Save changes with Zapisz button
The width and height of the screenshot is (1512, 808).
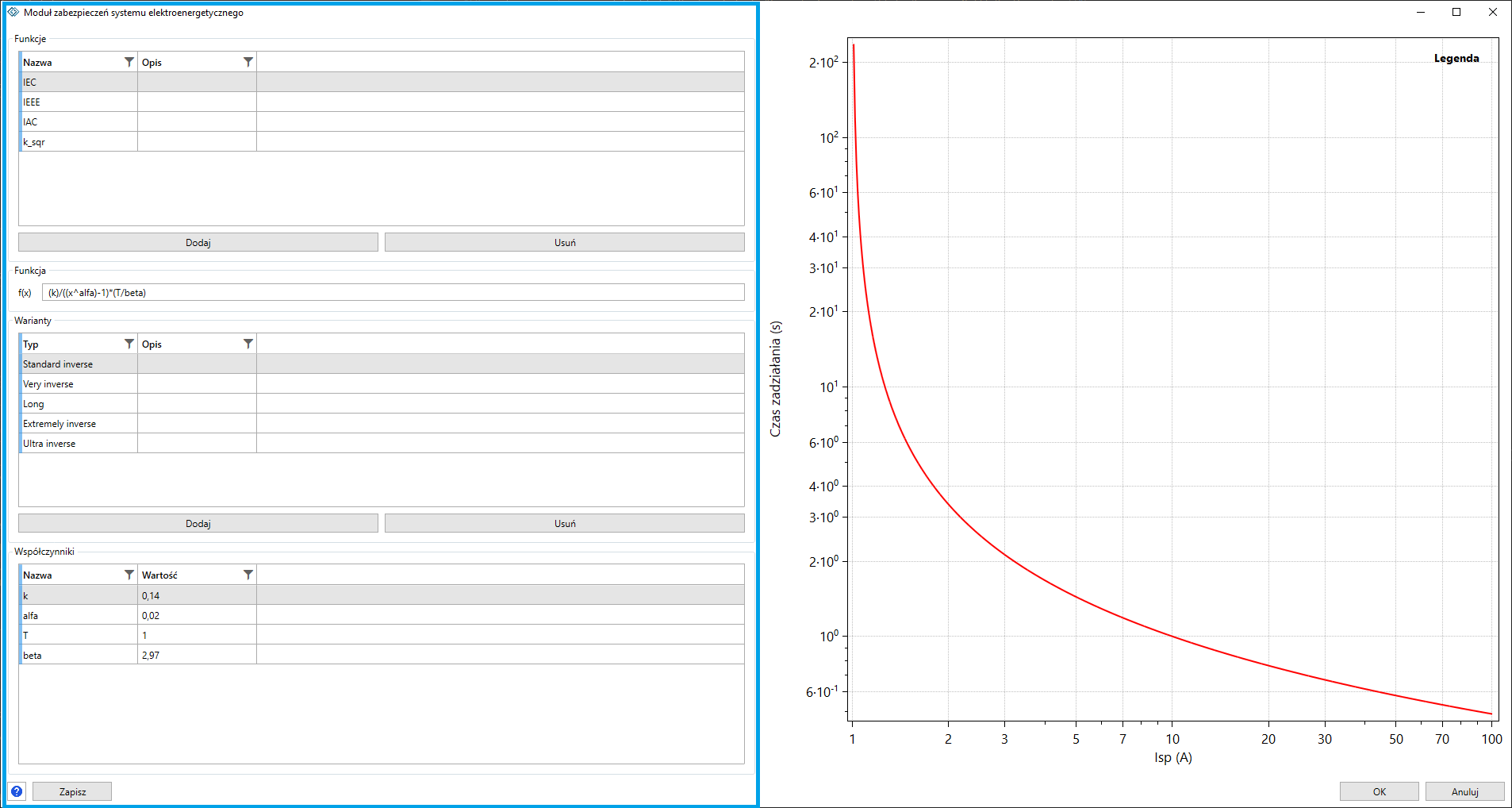click(72, 791)
